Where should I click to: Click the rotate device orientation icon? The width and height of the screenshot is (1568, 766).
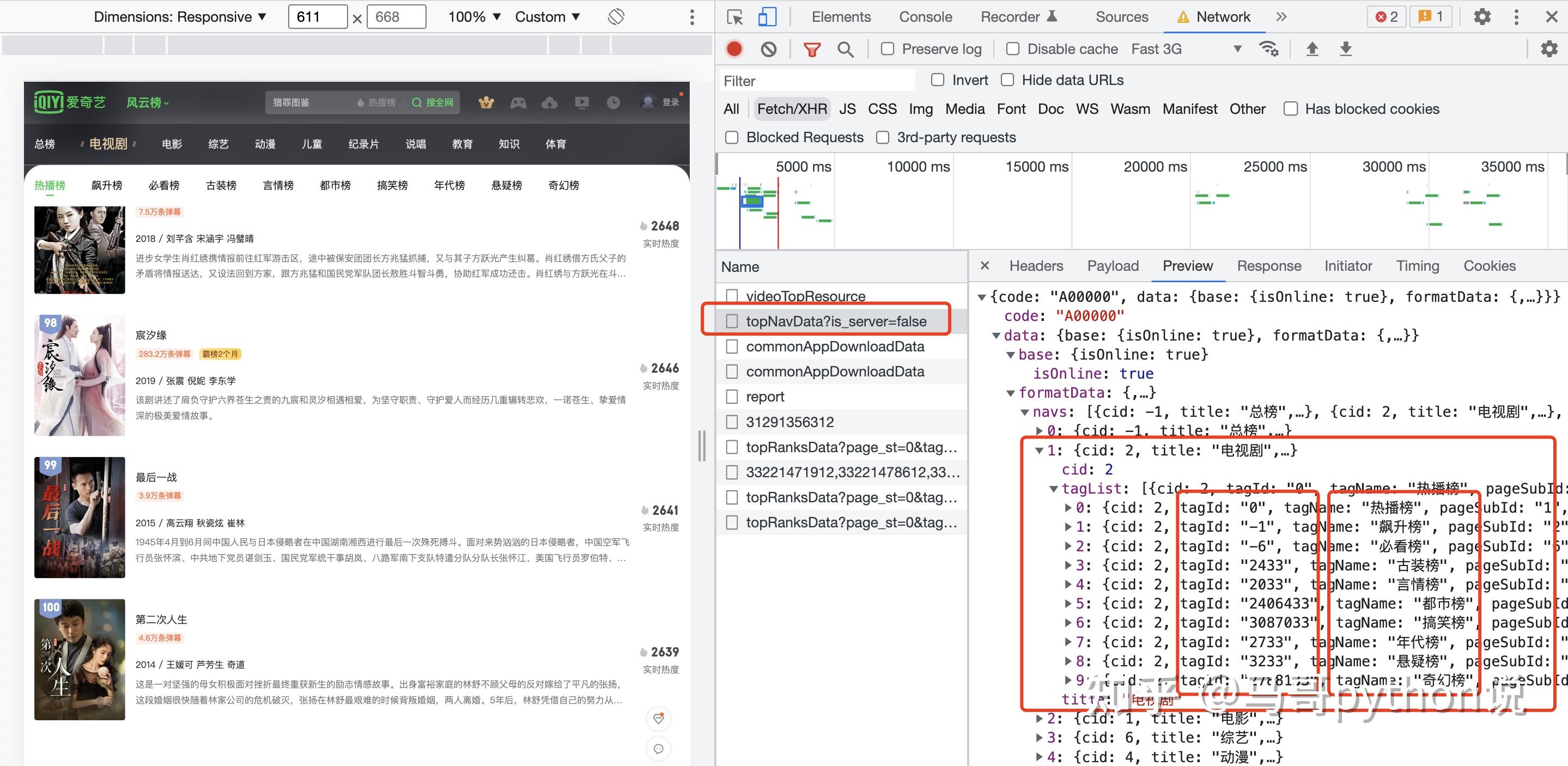[x=616, y=16]
